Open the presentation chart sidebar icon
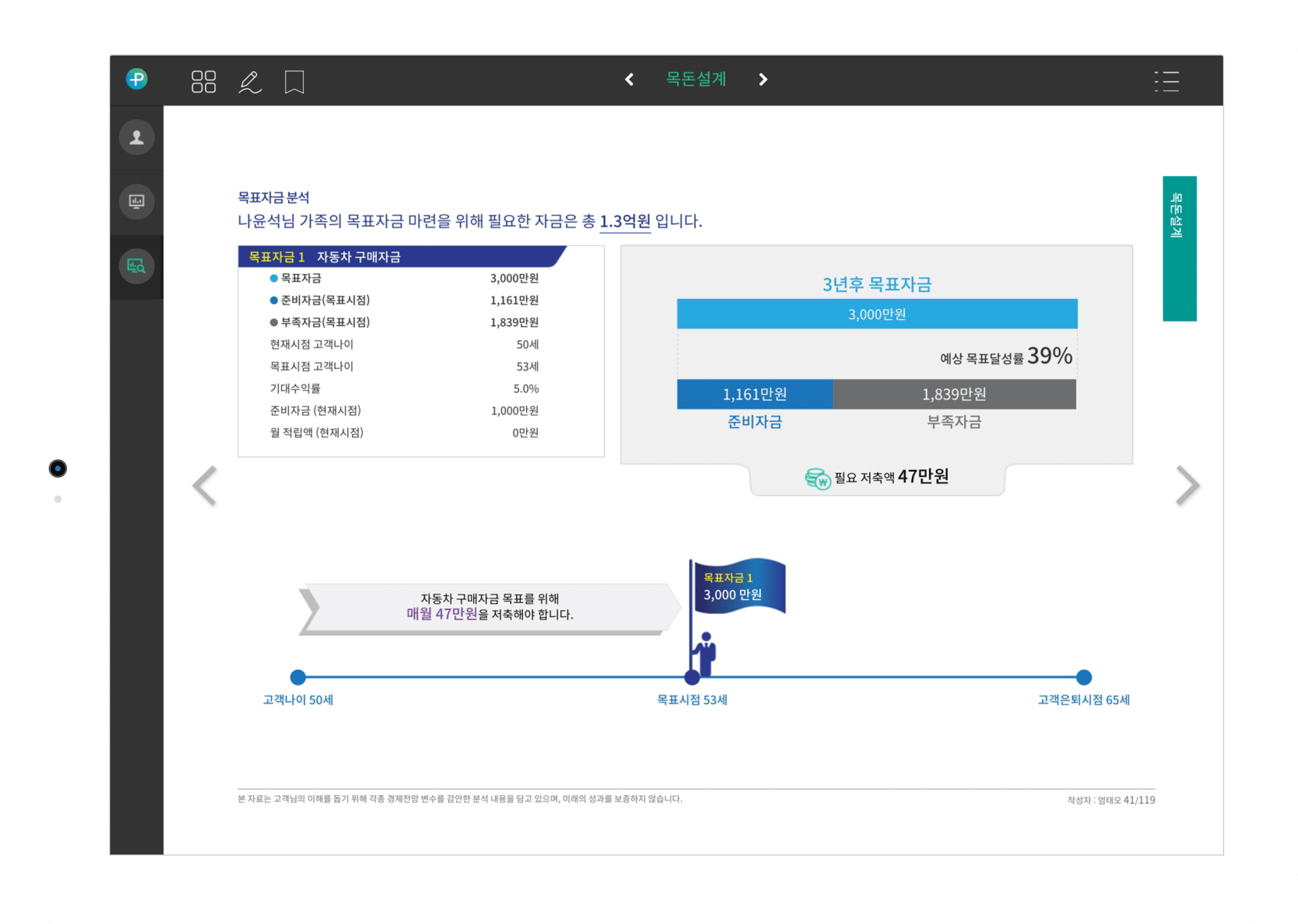This screenshot has height=924, width=1298. [136, 202]
